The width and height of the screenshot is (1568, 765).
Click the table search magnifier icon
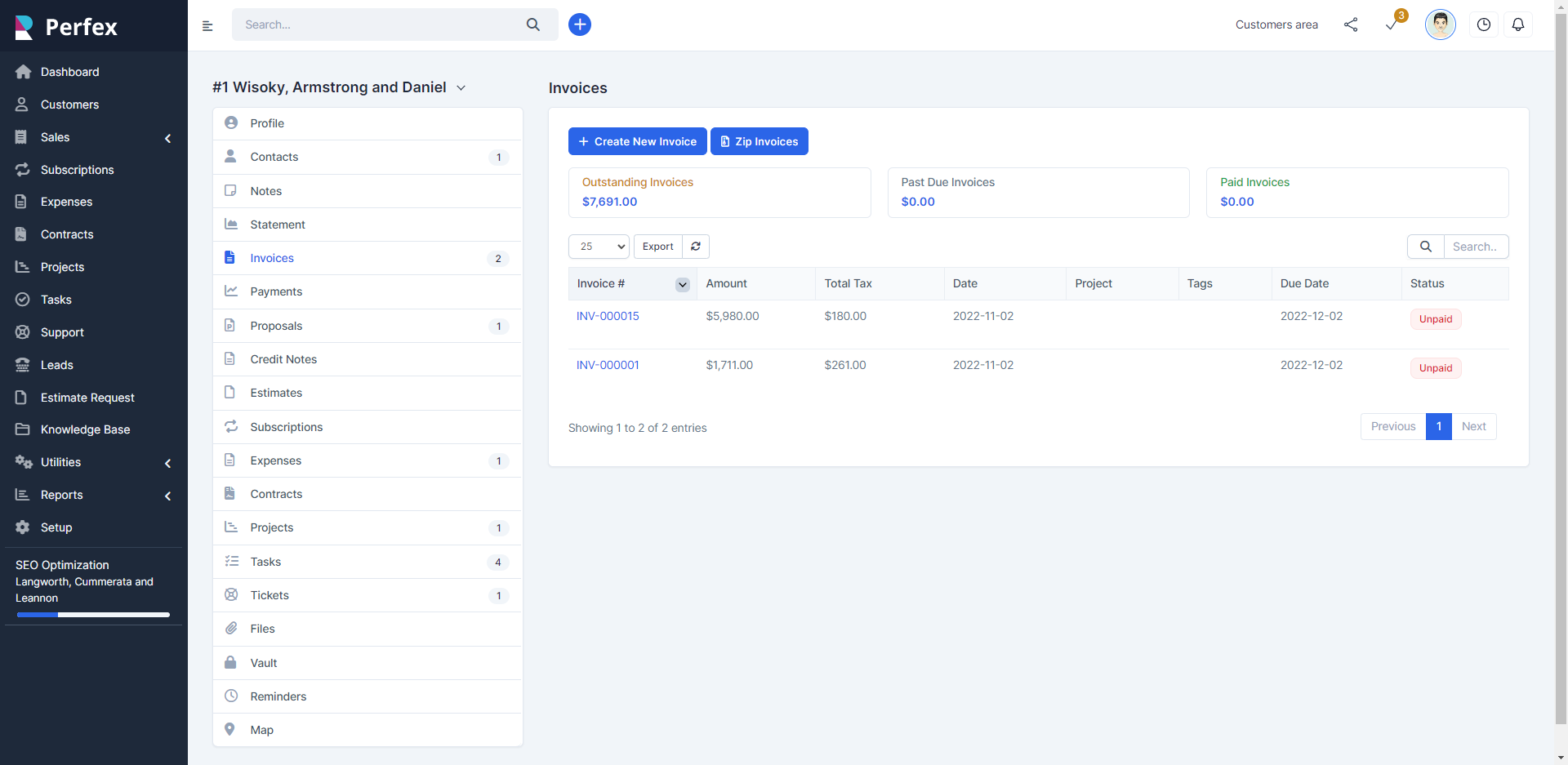coord(1426,247)
